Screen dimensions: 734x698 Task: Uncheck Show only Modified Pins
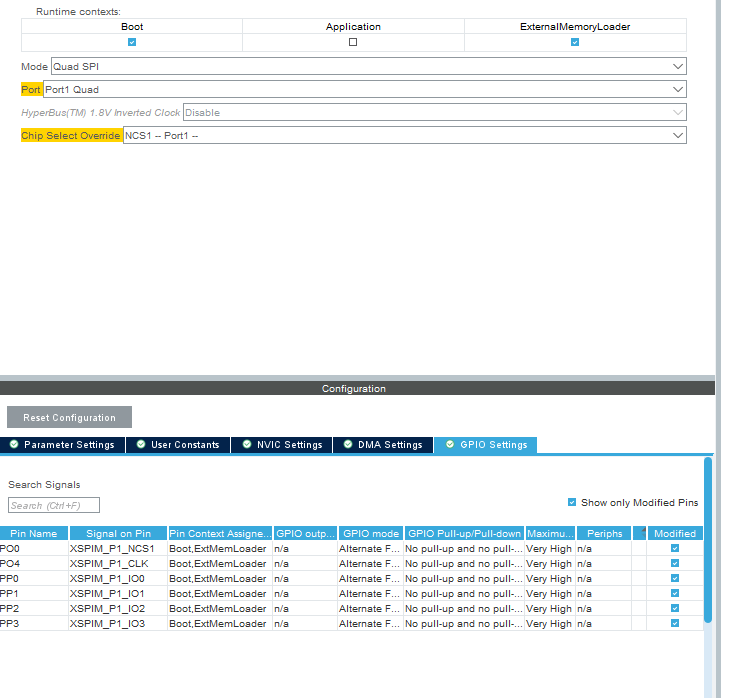click(572, 502)
